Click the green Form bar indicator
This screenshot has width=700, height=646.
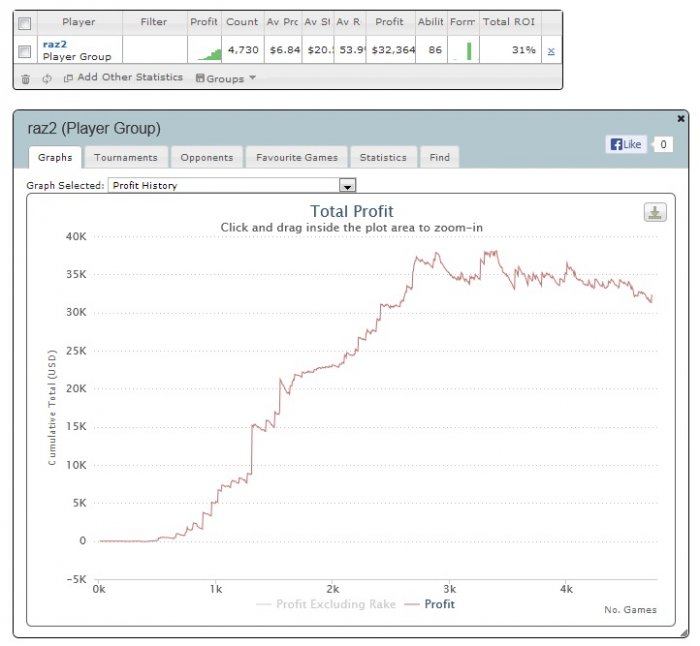469,51
